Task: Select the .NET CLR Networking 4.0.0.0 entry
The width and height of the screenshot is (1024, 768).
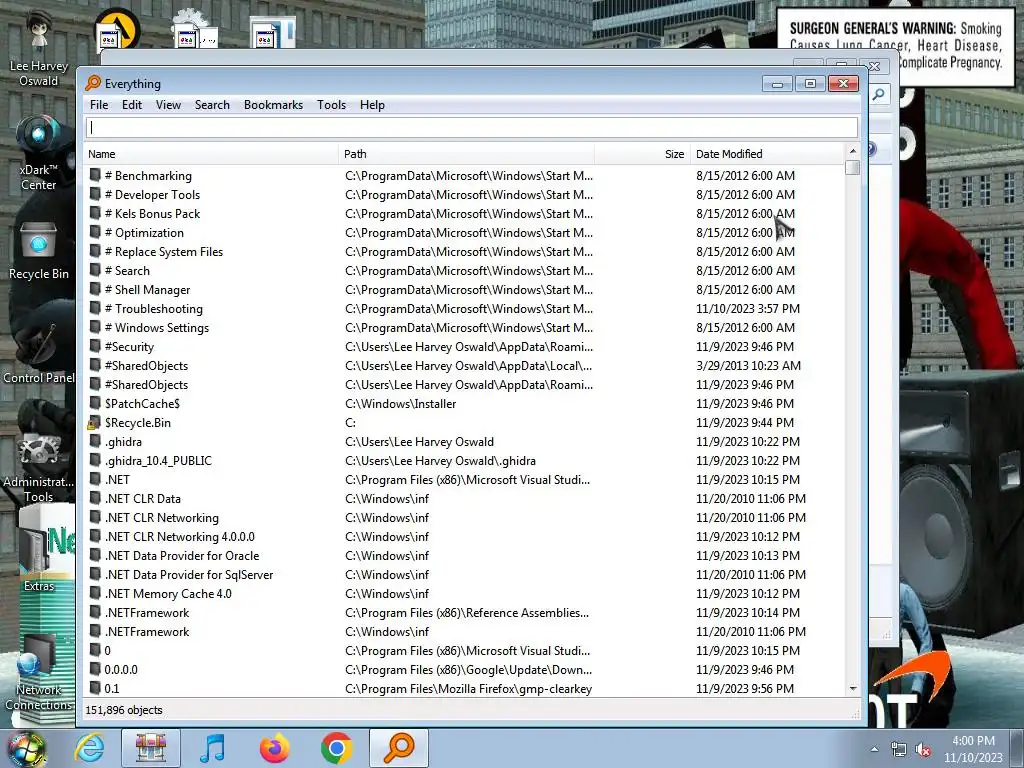Action: (x=180, y=536)
